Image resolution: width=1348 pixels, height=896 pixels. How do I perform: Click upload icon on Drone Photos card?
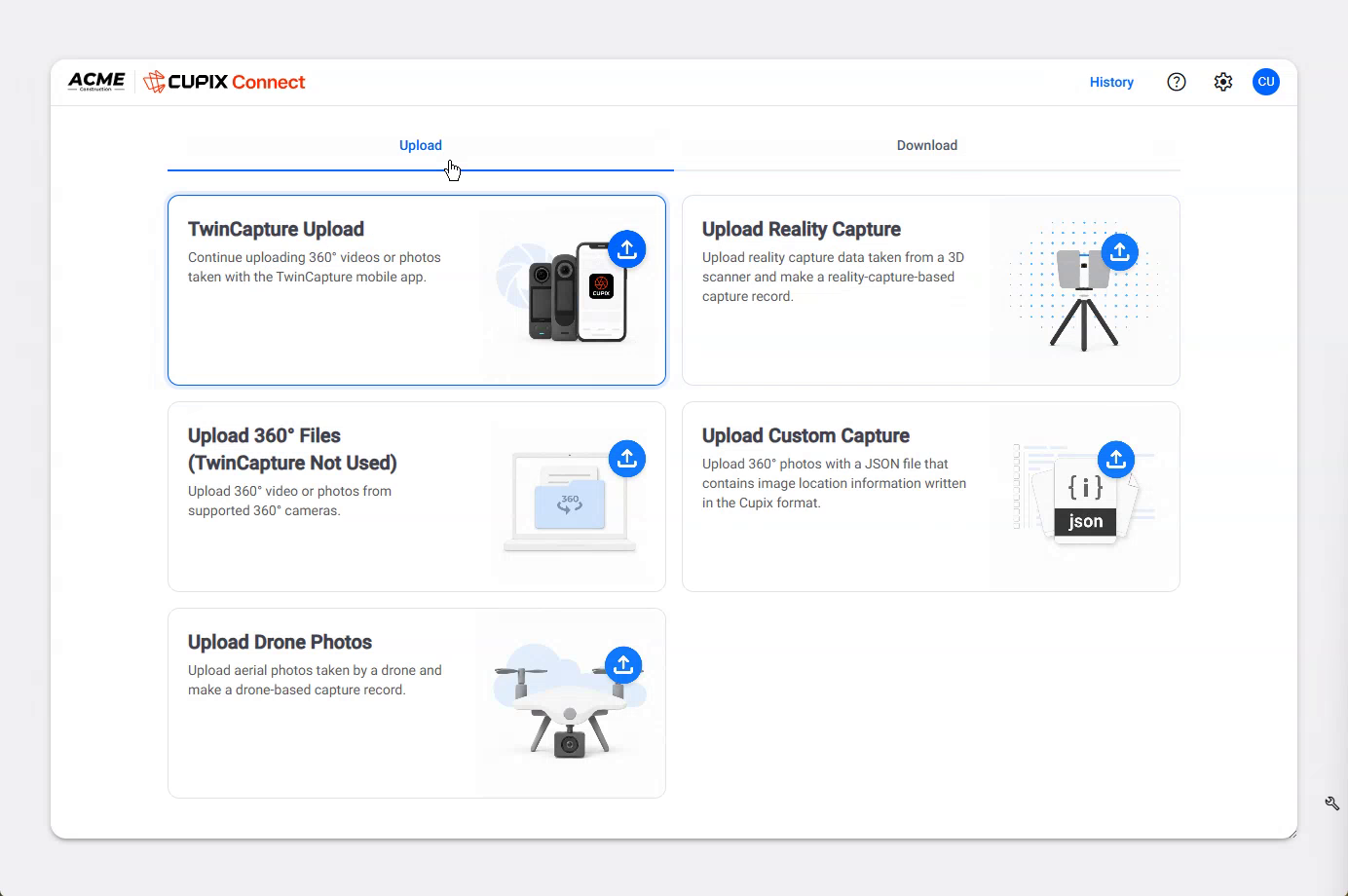point(623,665)
